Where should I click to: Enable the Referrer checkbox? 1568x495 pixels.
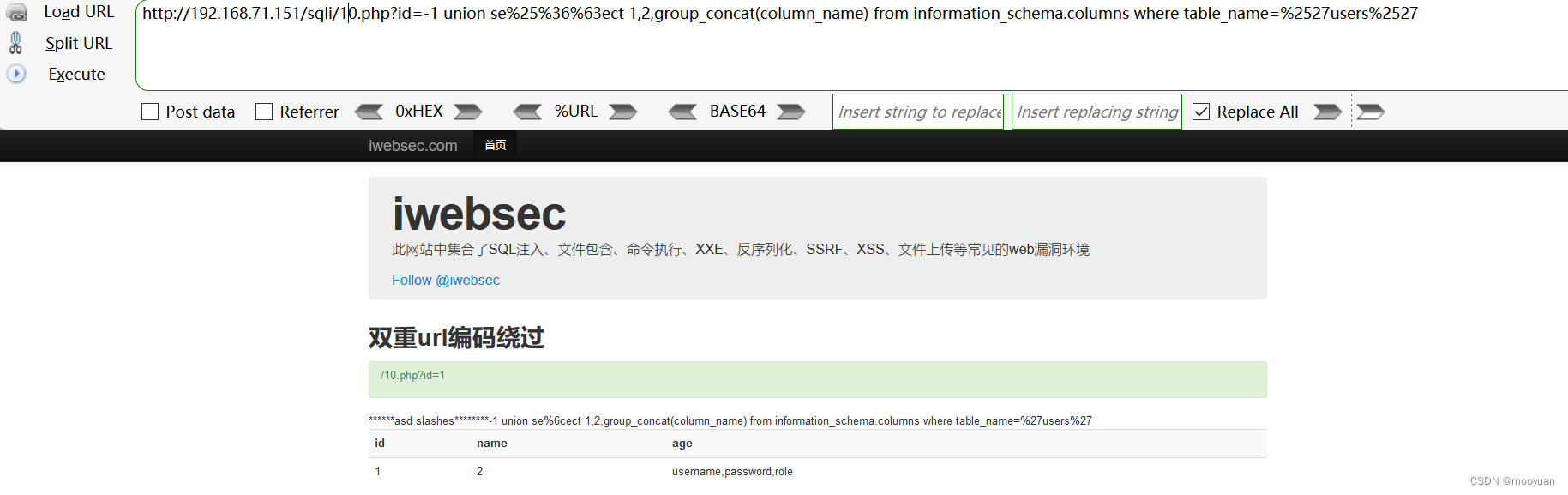(264, 112)
